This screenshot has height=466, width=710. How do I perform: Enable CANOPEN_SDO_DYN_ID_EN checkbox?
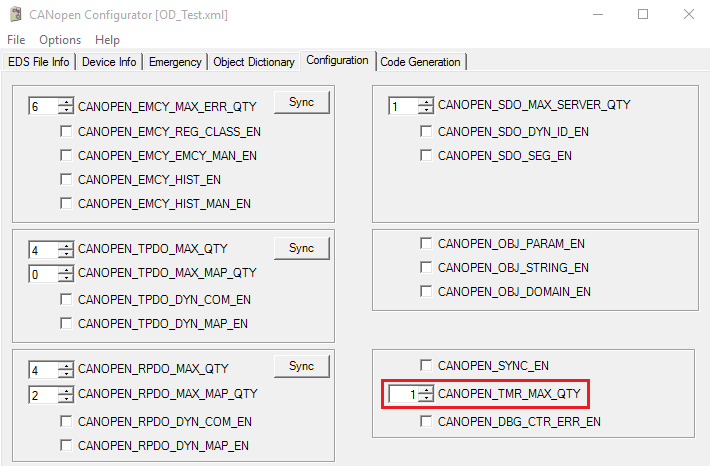426,131
